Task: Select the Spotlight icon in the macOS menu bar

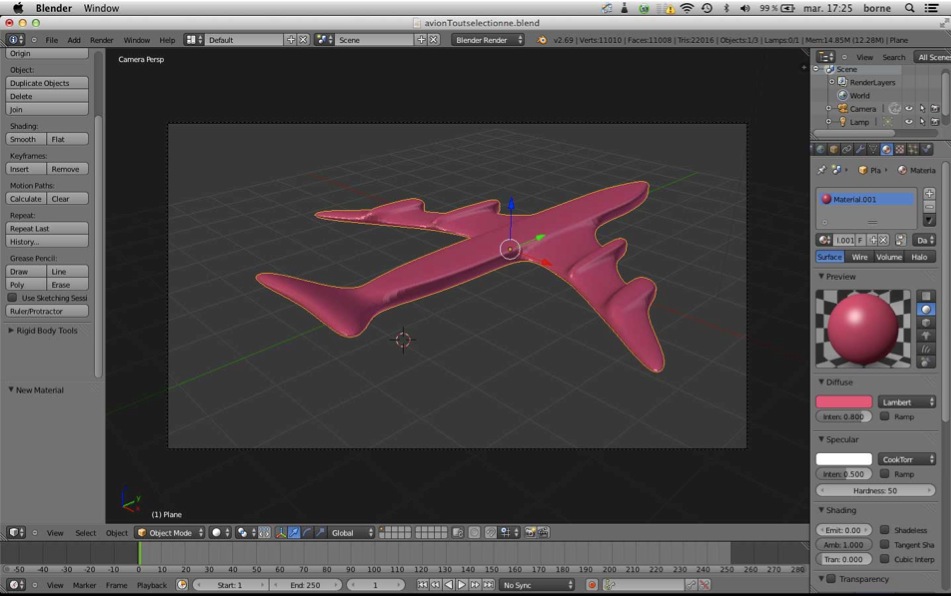Action: 909,8
